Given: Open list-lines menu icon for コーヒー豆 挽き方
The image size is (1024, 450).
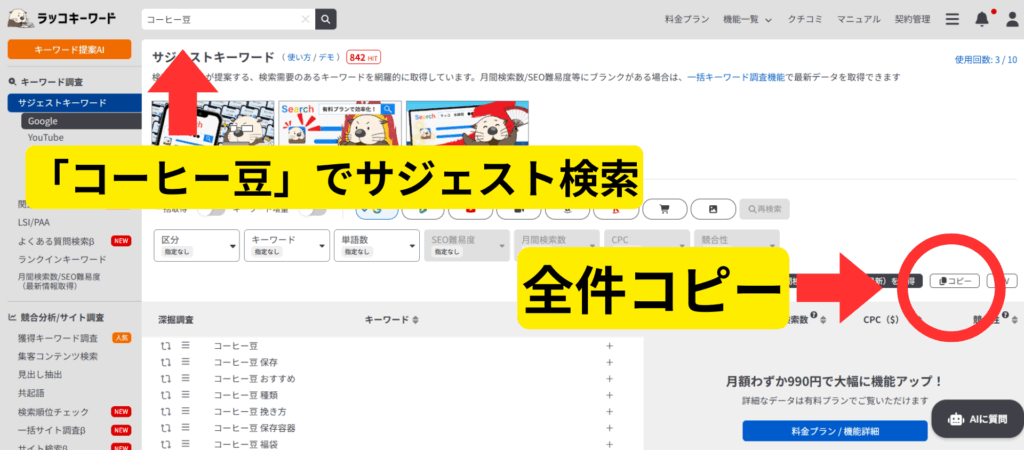Looking at the screenshot, I should point(185,412).
